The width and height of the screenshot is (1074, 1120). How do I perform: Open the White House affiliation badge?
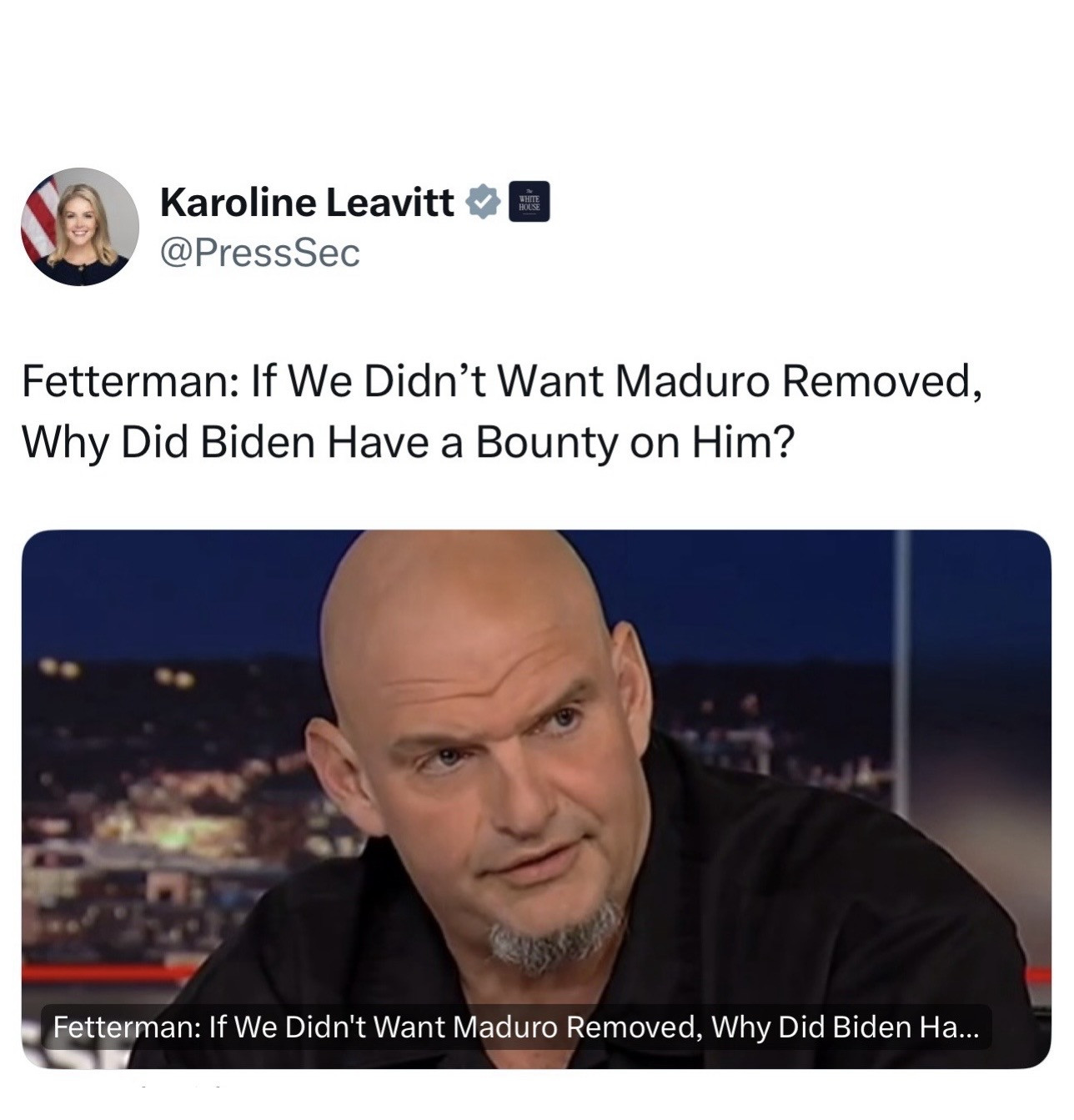tap(529, 202)
